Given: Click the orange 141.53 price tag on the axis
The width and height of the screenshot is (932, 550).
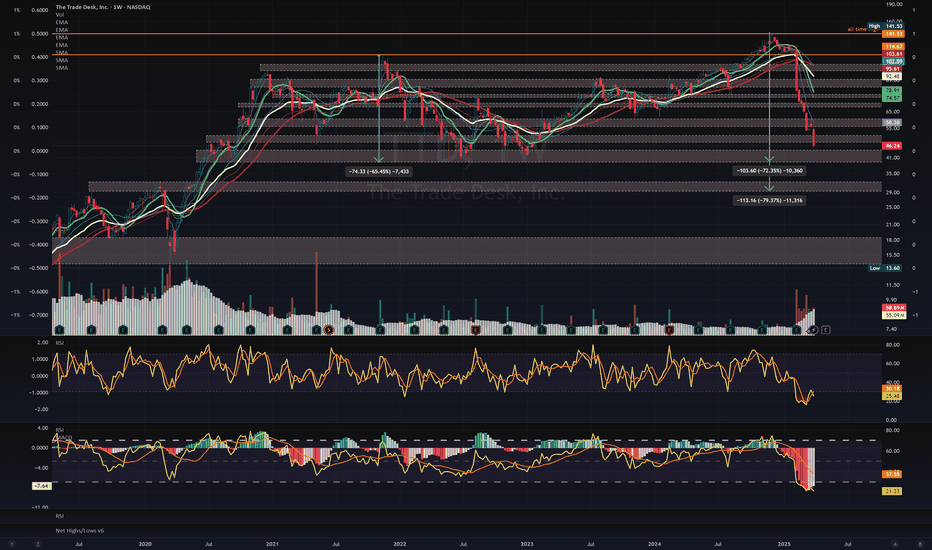Looking at the screenshot, I should [893, 34].
